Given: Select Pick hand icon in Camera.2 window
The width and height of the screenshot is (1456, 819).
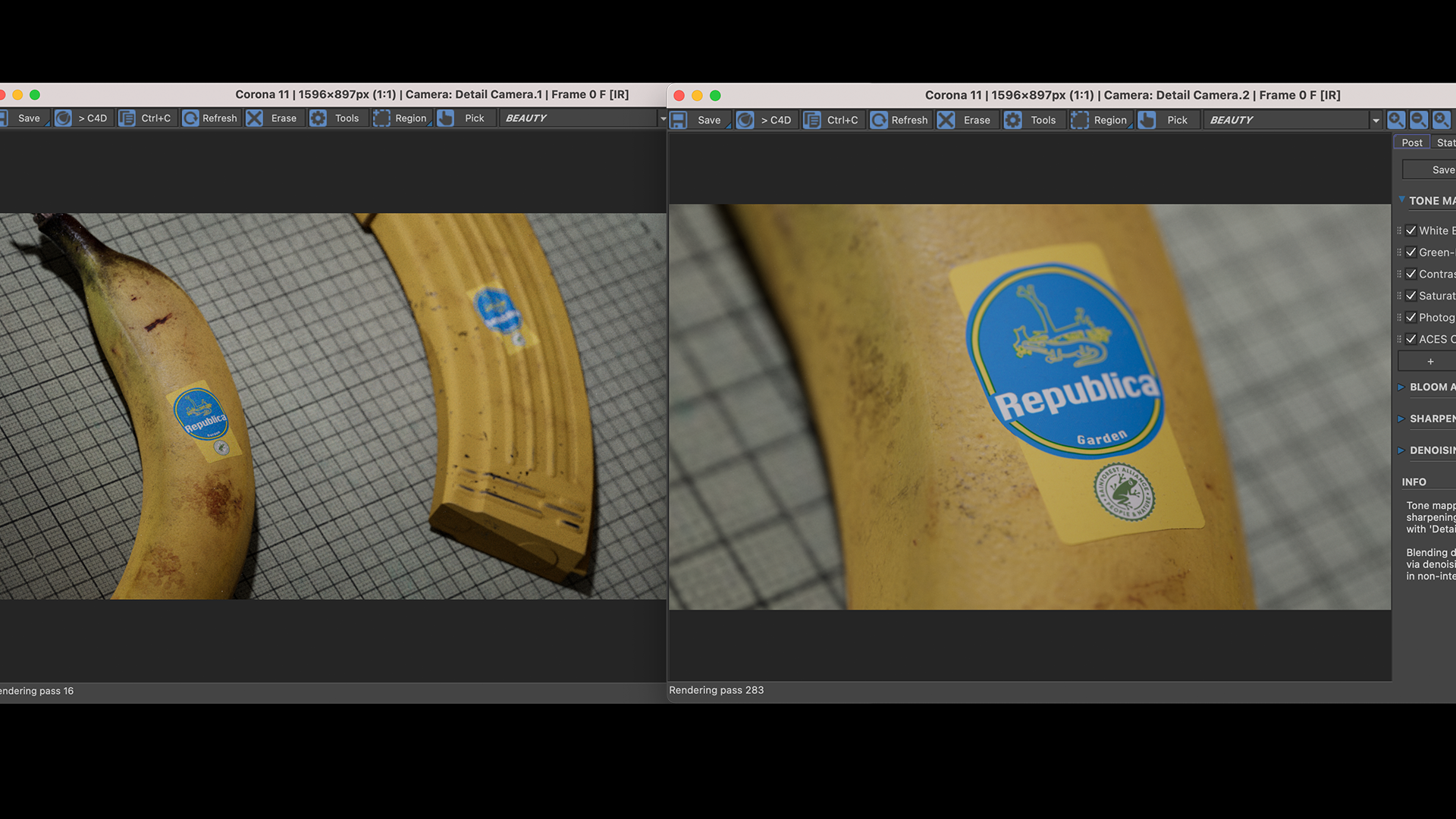Looking at the screenshot, I should 1147,120.
